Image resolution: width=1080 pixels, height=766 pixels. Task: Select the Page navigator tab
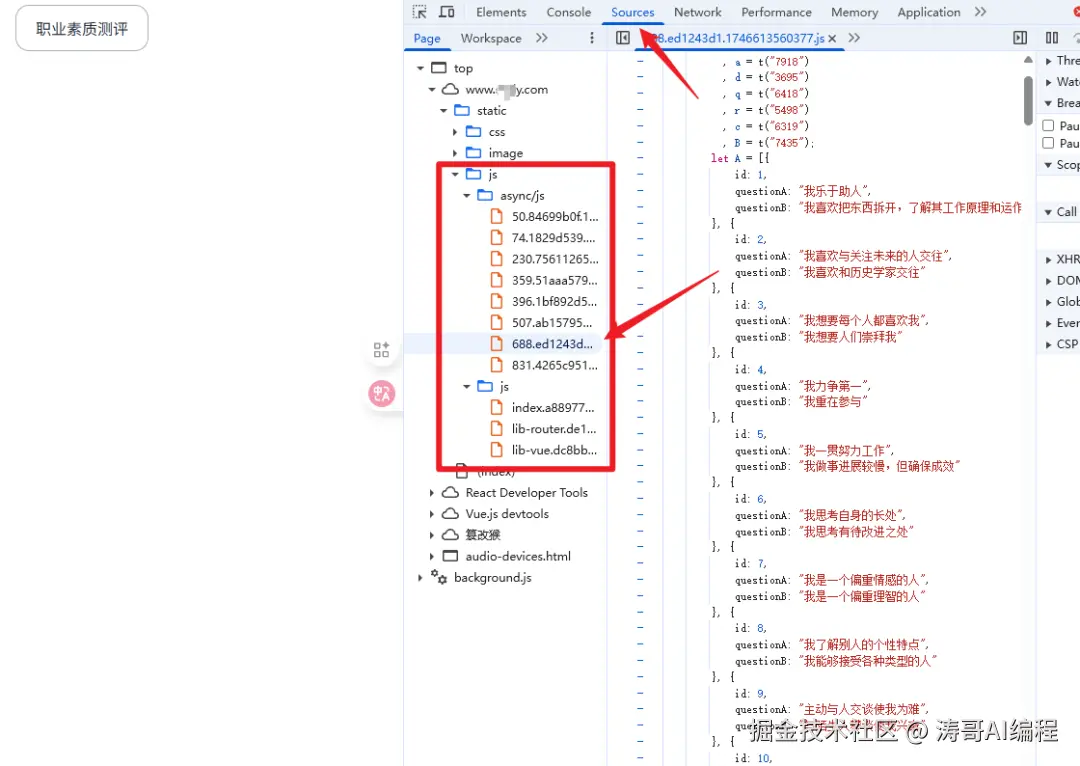pyautogui.click(x=427, y=39)
